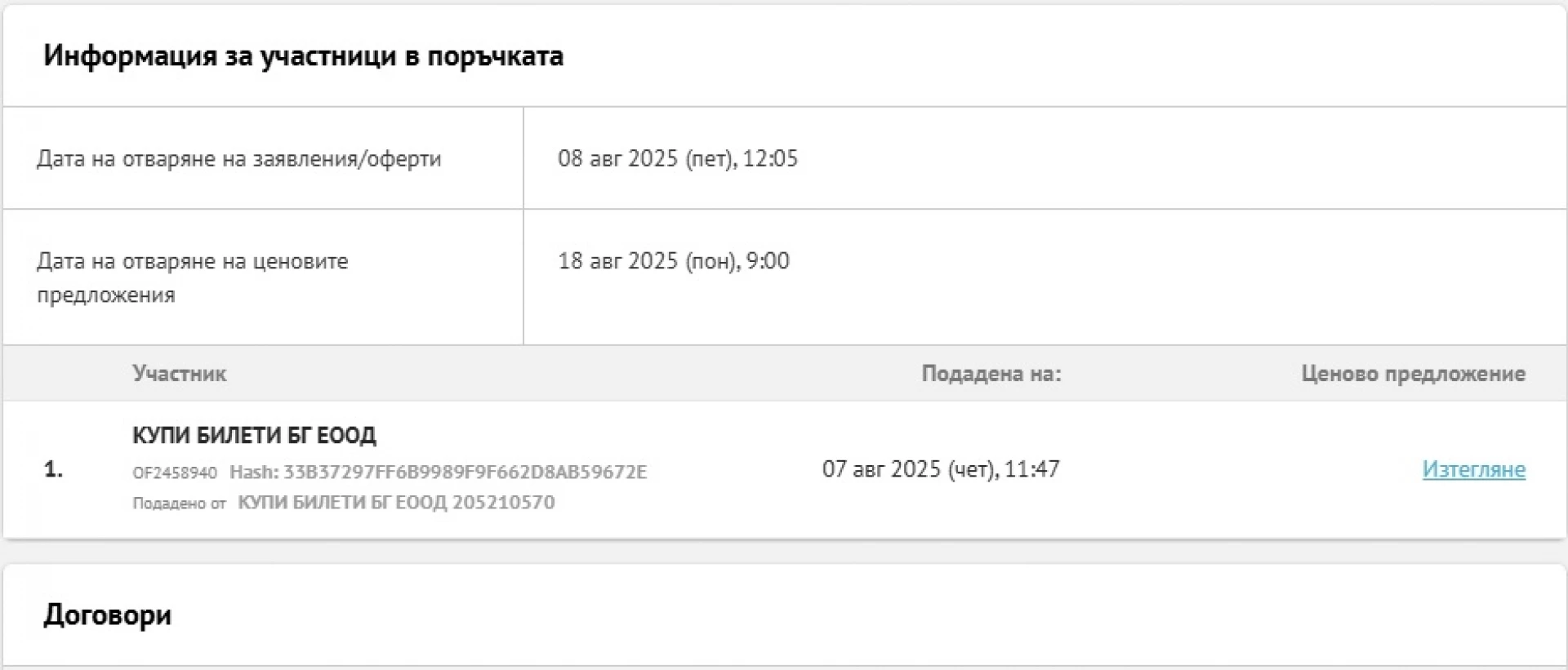Select the hash value 33B37297FF6B9989F9F662D8AB59672E
This screenshot has height=670, width=1568.
(465, 472)
